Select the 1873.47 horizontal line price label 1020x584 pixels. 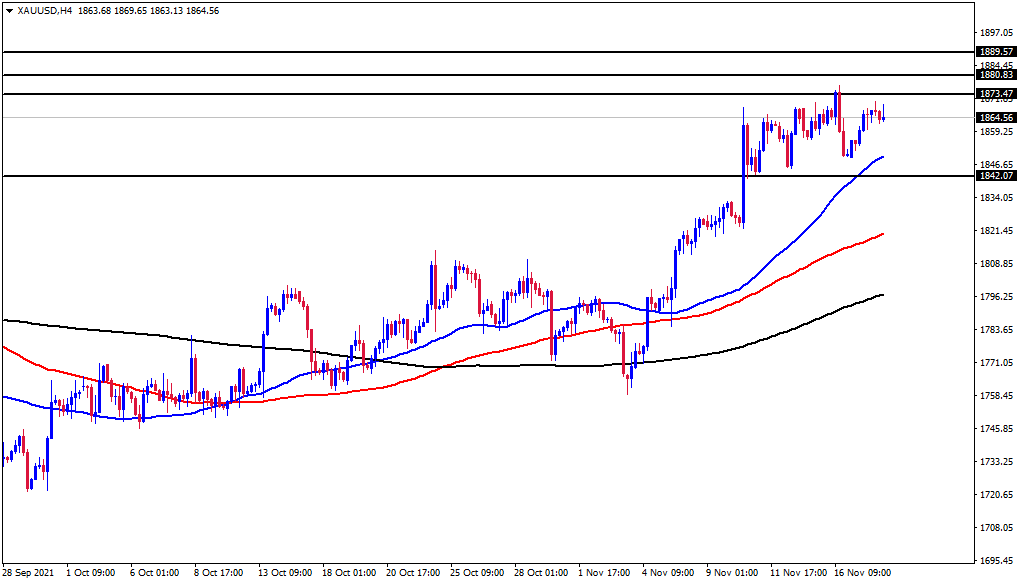click(x=997, y=94)
